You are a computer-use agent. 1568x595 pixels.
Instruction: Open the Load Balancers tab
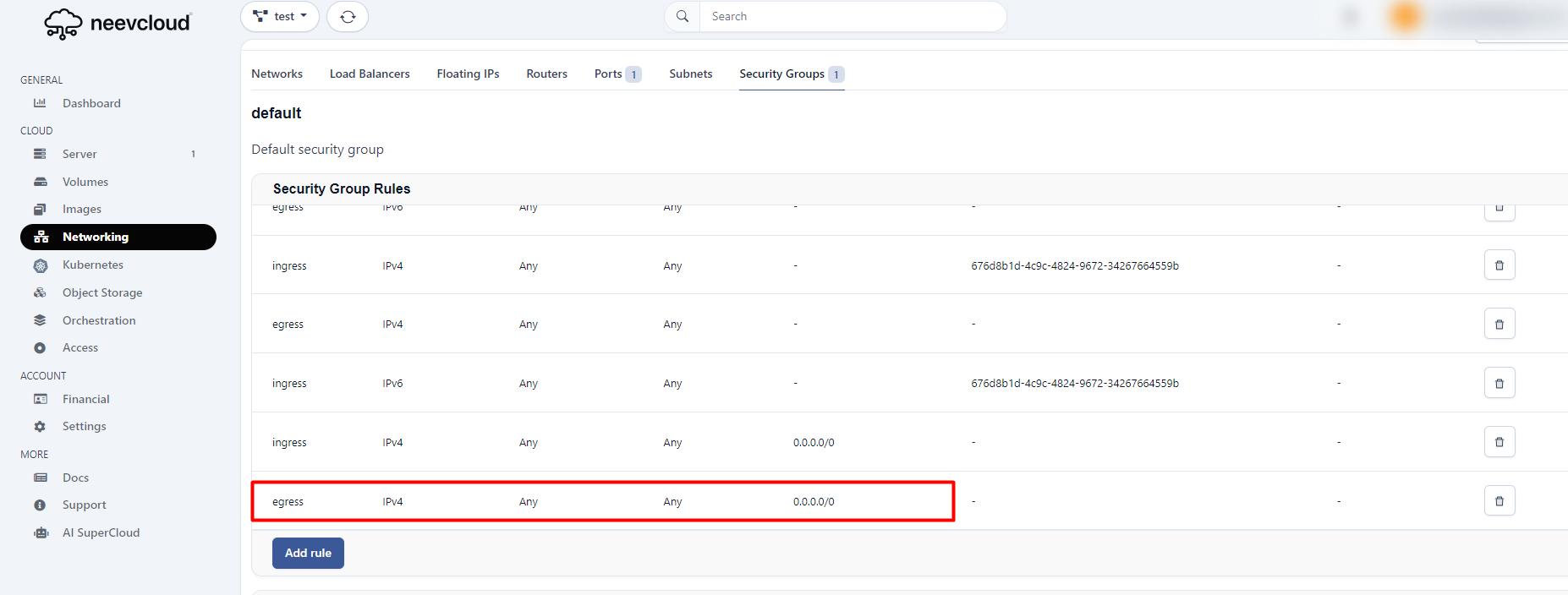click(x=370, y=74)
